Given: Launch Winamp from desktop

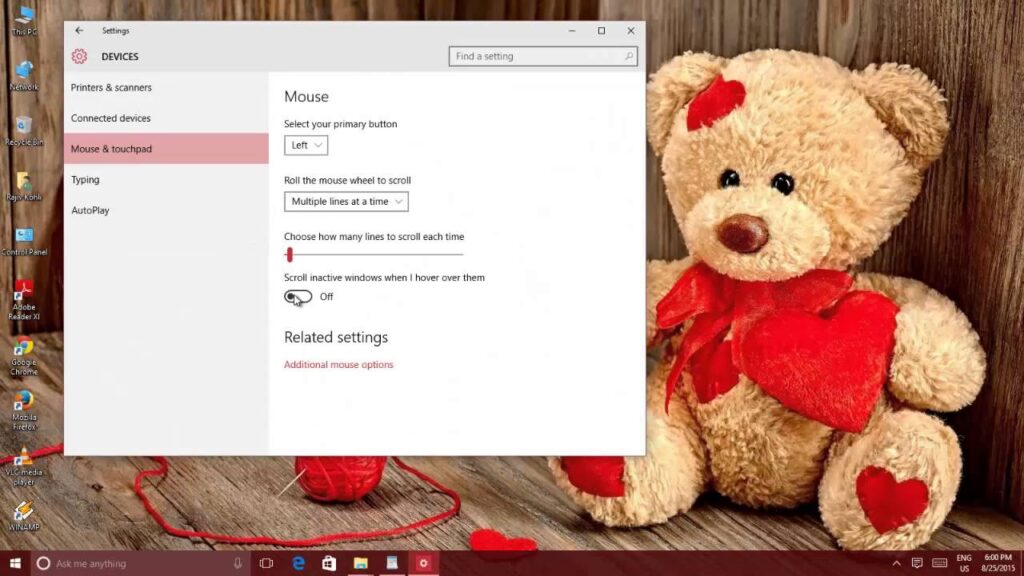Looking at the screenshot, I should pos(24,516).
